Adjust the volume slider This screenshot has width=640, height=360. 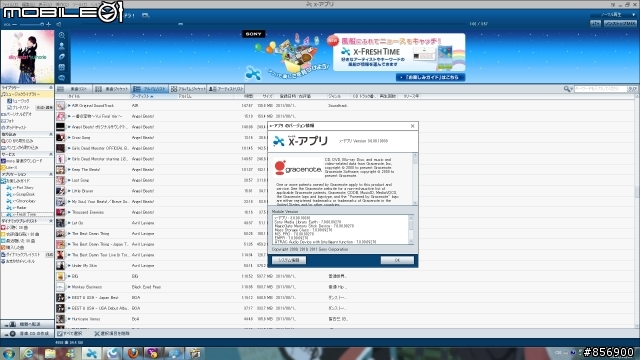pos(32,24)
